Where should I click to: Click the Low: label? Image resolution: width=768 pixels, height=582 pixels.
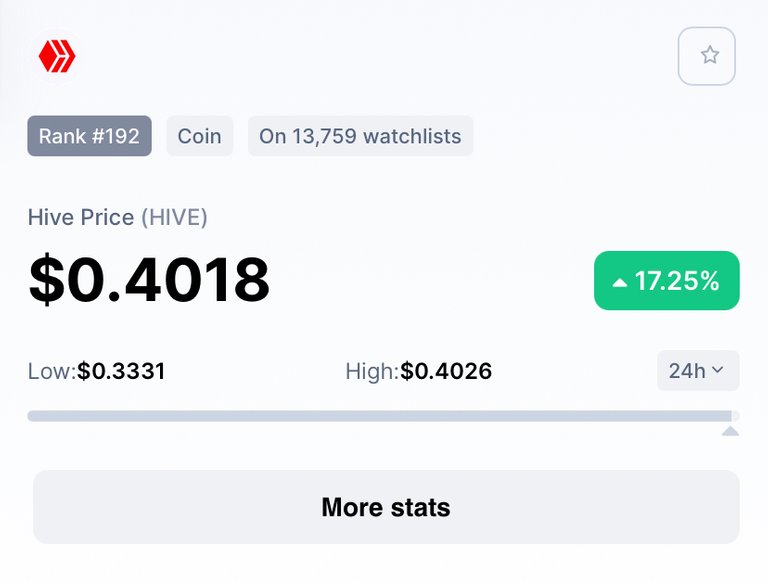(52, 371)
